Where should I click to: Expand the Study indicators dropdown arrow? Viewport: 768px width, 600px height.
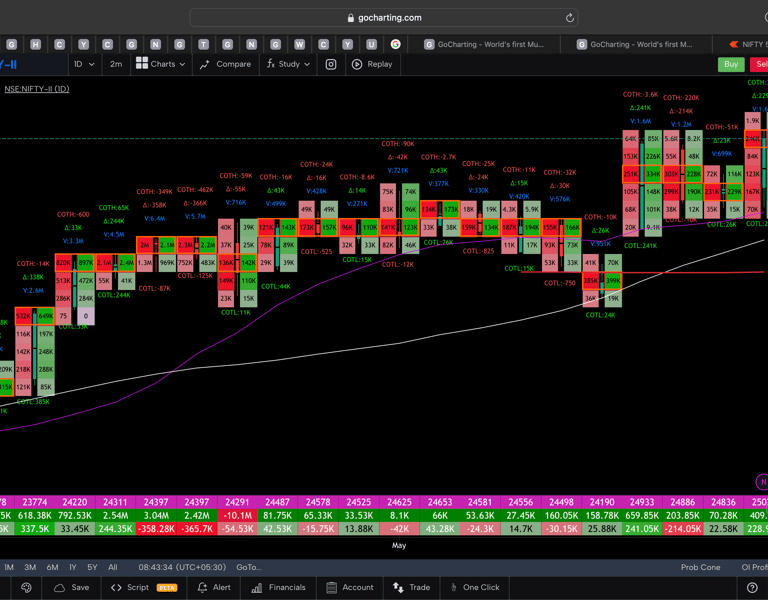click(307, 64)
